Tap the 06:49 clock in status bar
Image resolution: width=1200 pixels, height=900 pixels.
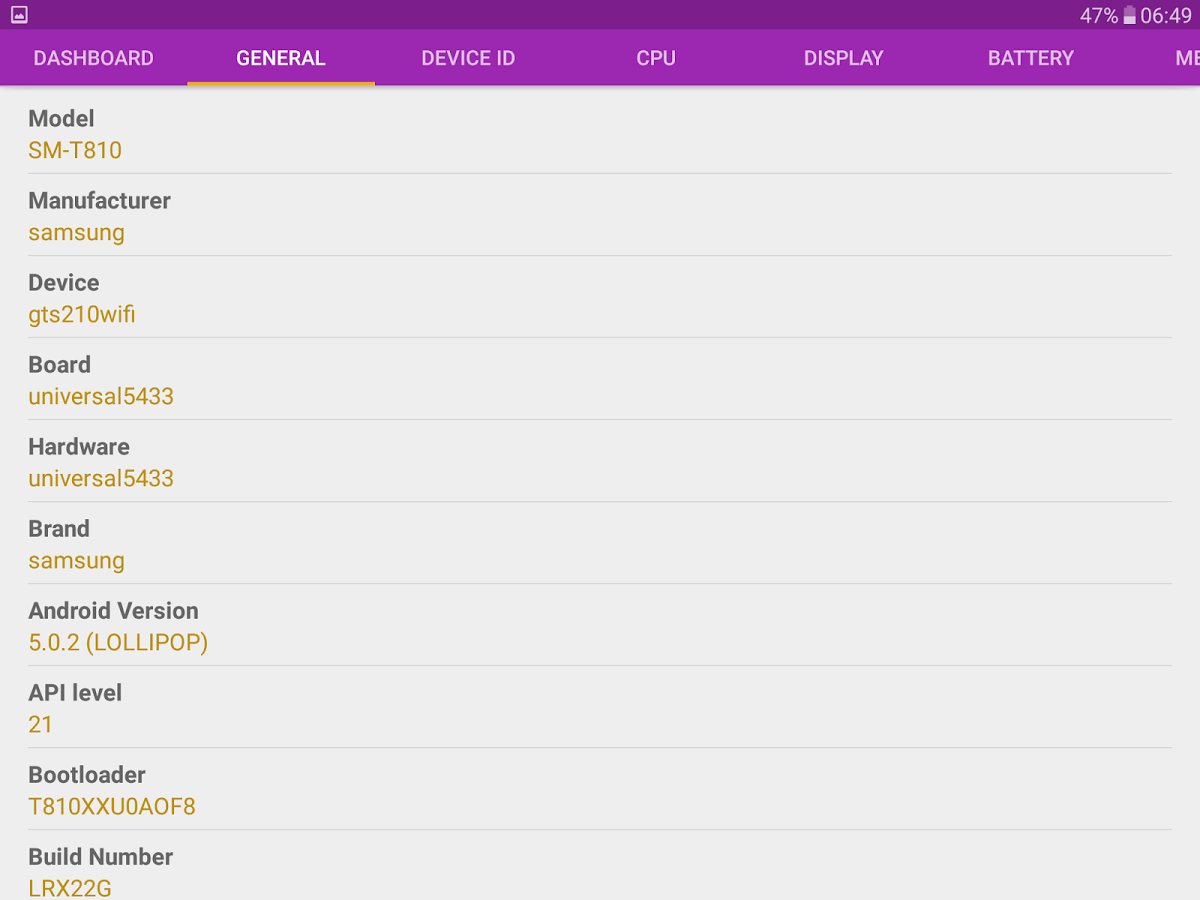1166,15
